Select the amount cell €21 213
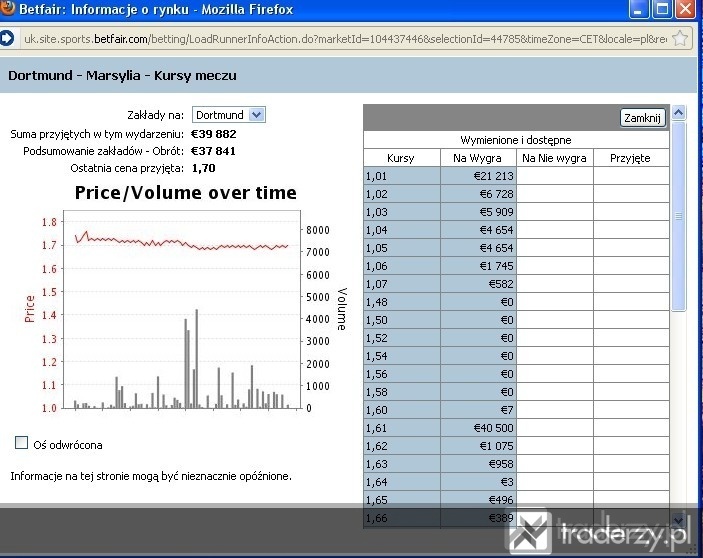This screenshot has height=558, width=703. (478, 176)
